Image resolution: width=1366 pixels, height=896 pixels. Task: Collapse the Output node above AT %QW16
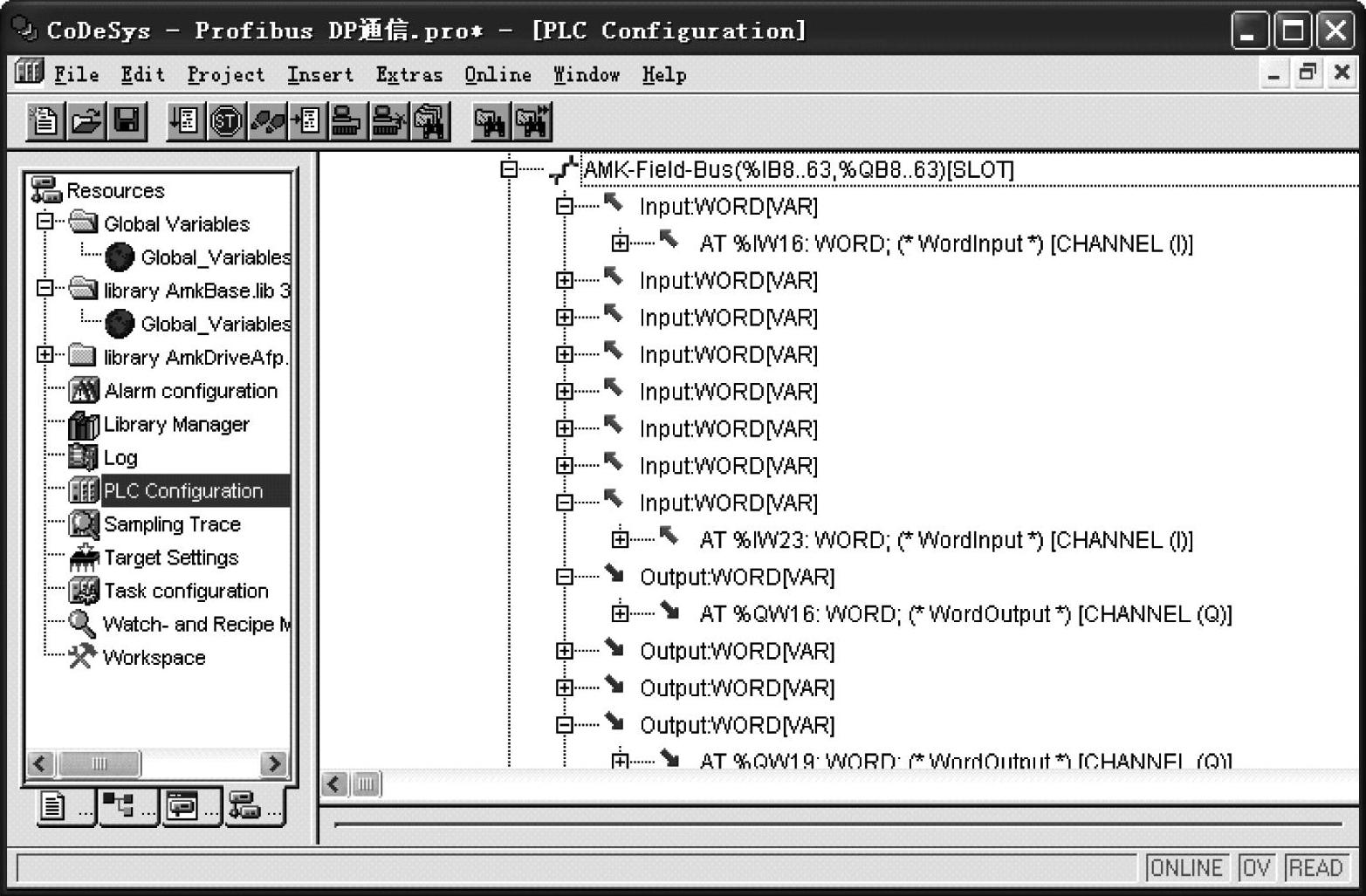565,577
